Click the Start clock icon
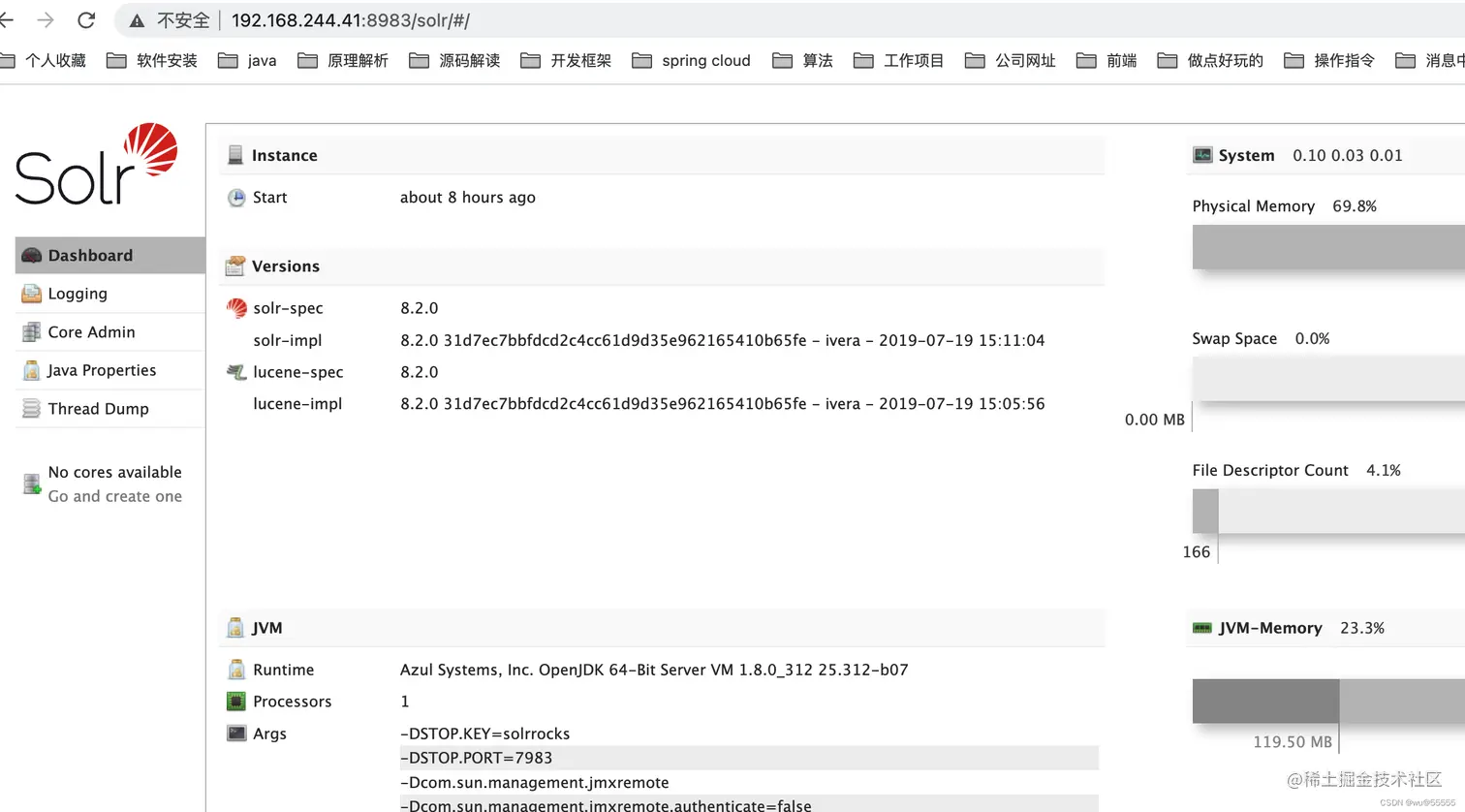This screenshot has width=1465, height=812. point(236,198)
